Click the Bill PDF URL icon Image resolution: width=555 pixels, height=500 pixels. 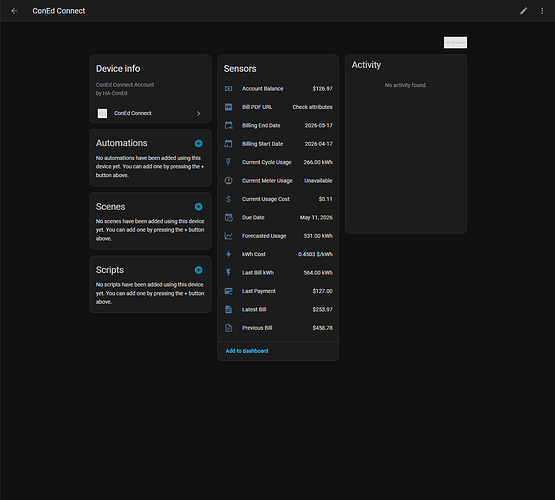229,107
